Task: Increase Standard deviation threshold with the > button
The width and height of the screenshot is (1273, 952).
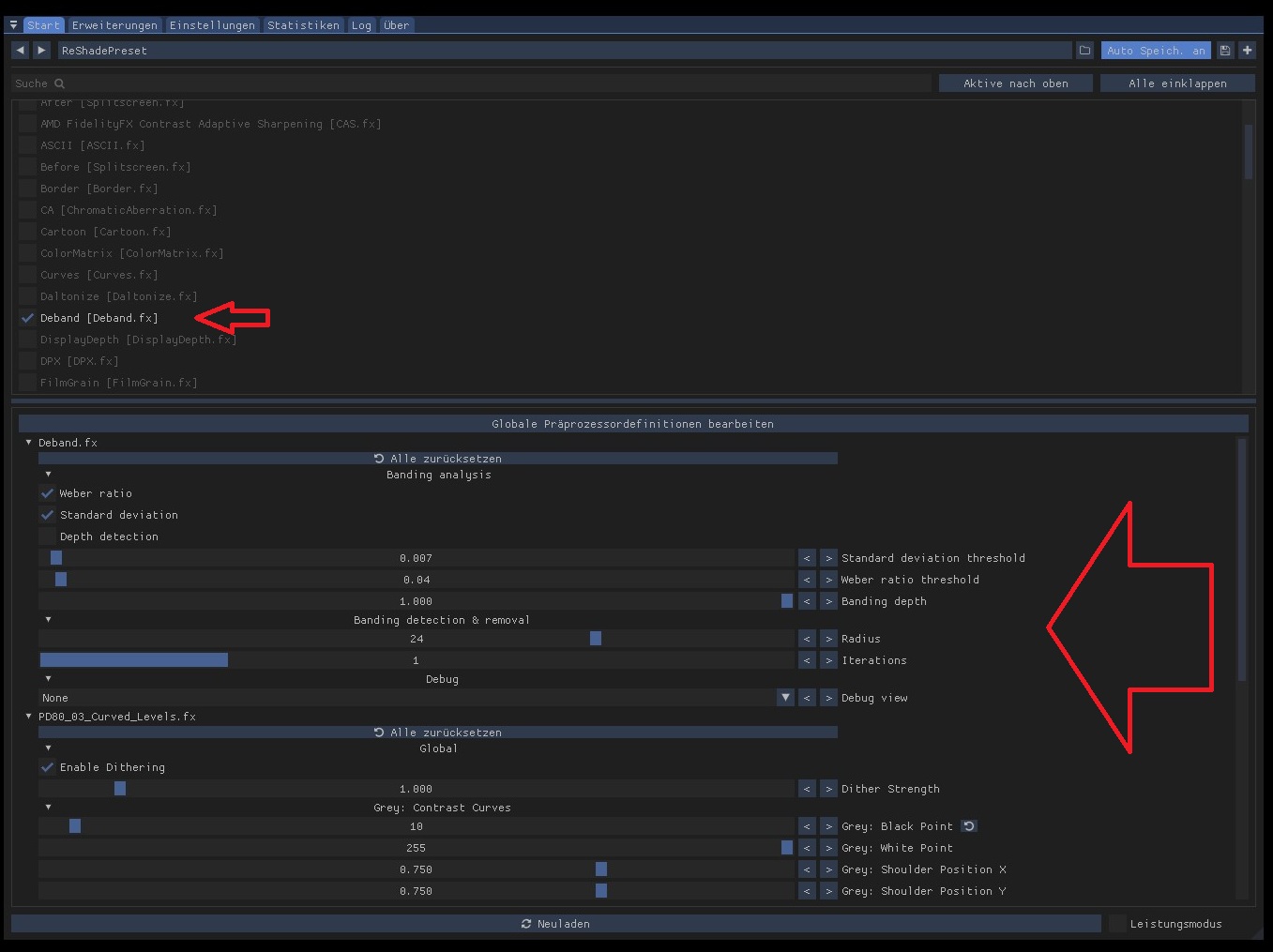Action: tap(828, 558)
